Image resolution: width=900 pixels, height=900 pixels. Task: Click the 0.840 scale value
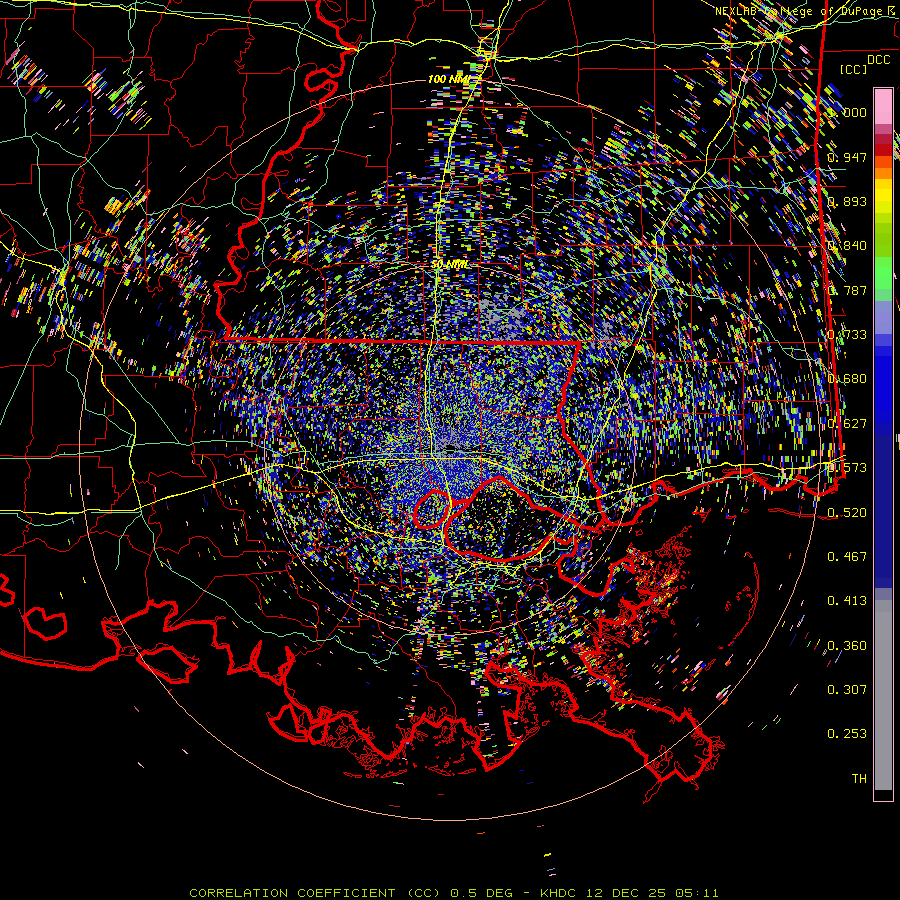[847, 246]
